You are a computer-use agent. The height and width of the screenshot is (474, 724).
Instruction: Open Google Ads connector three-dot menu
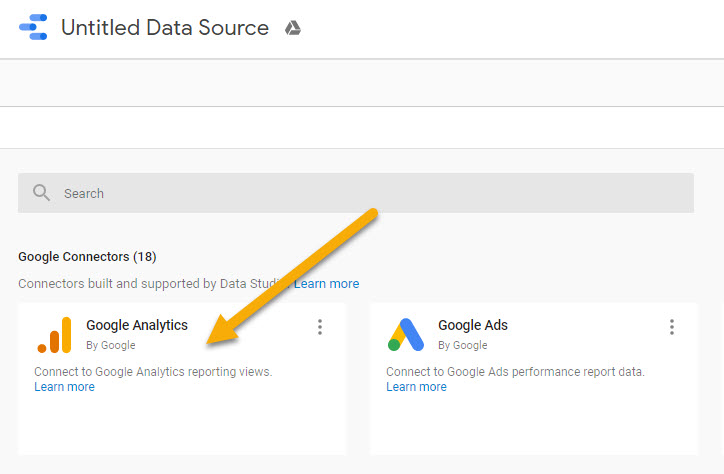point(672,327)
